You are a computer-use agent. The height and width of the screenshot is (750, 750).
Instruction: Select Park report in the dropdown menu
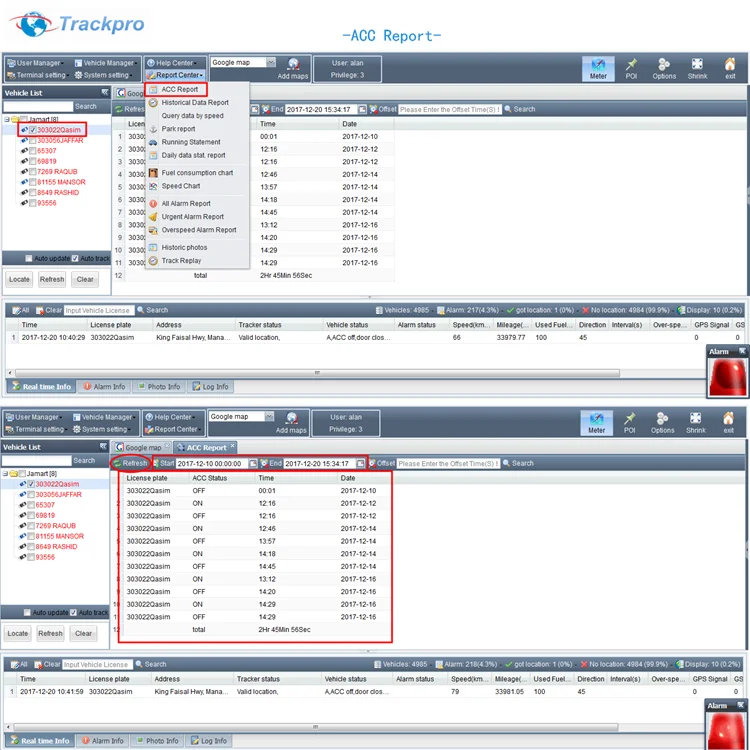pyautogui.click(x=178, y=129)
